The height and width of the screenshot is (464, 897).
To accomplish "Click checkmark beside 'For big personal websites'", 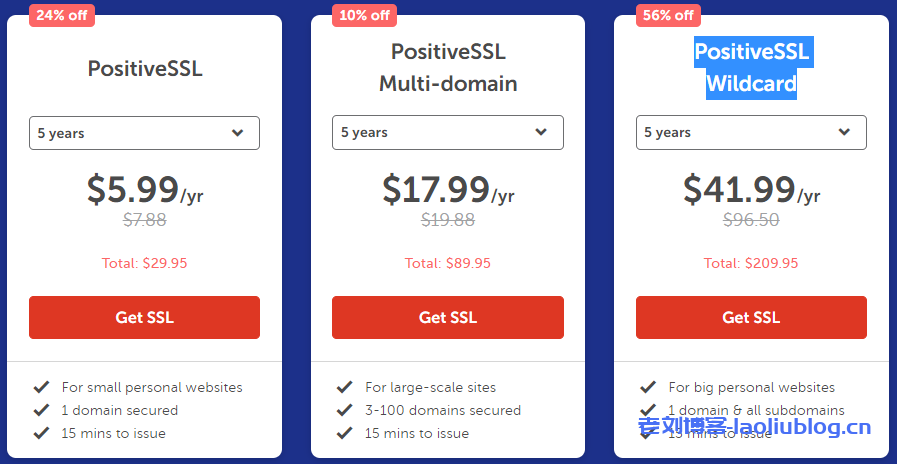I will (x=648, y=387).
